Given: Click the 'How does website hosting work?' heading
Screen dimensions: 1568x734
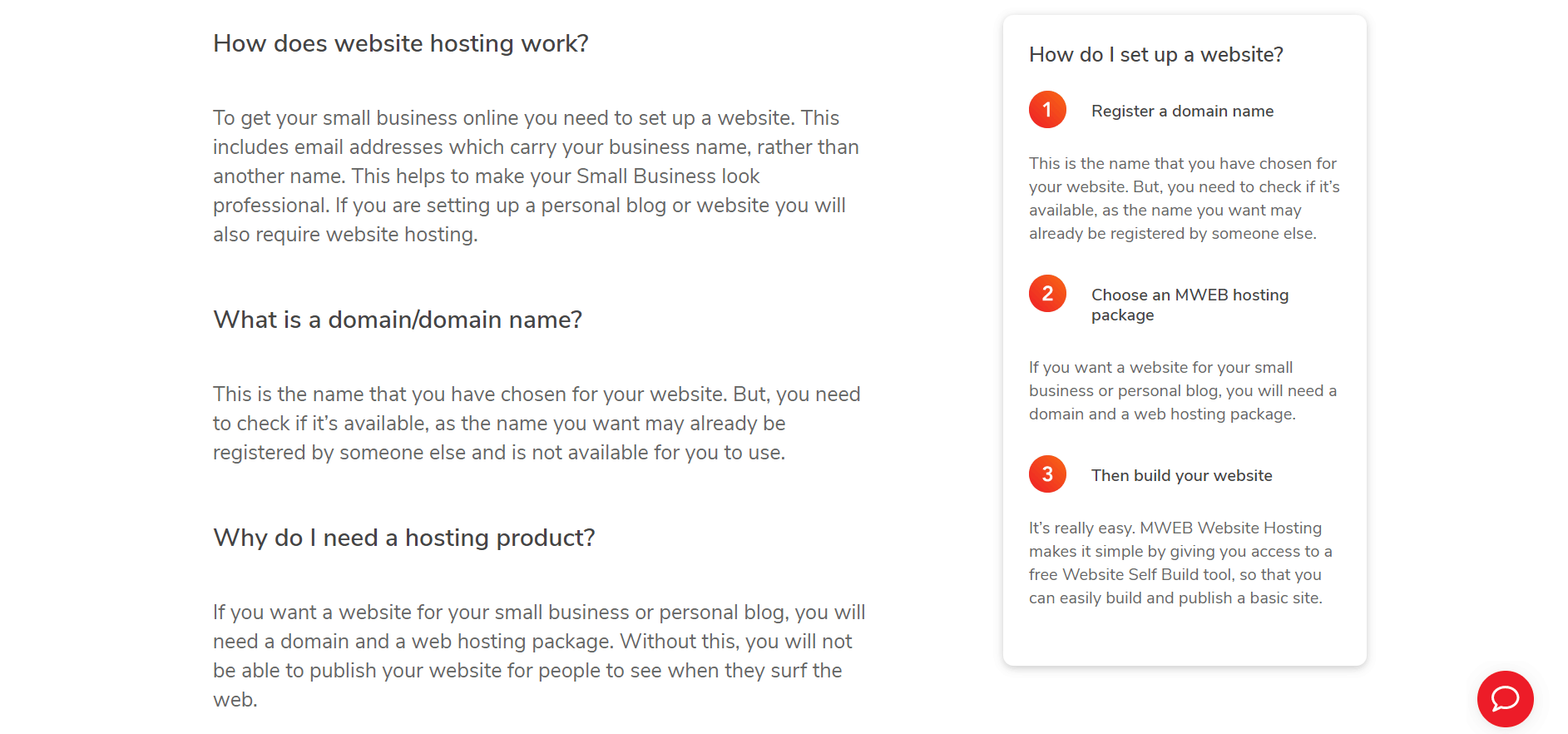Looking at the screenshot, I should (400, 43).
